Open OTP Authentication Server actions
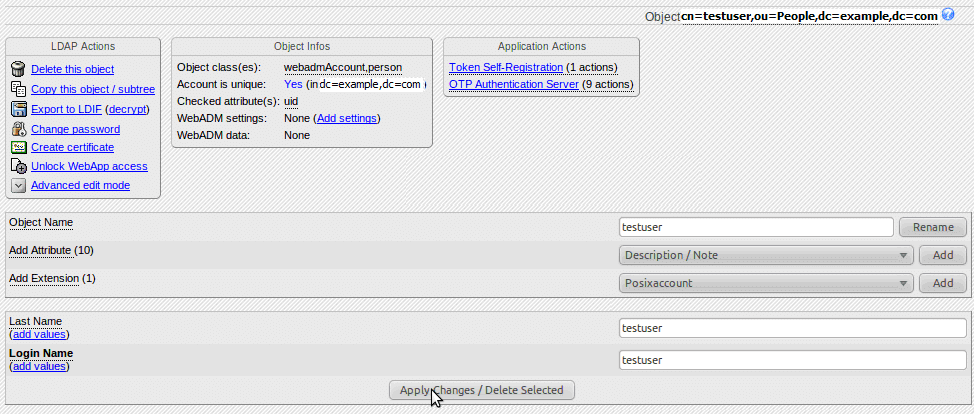This screenshot has width=974, height=414. (x=514, y=84)
